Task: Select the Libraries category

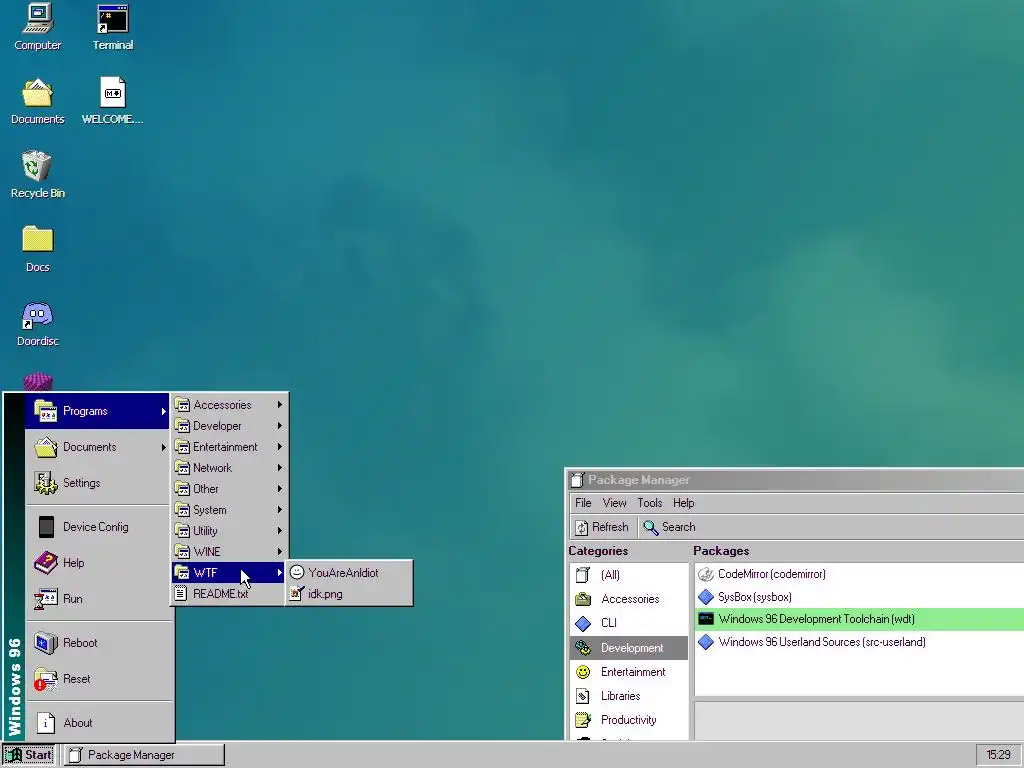Action: [628, 696]
